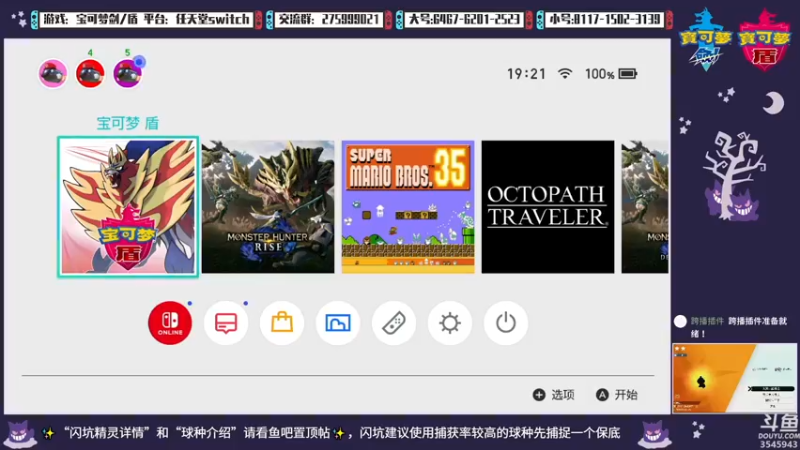Click the stream preview thumbnail
800x450 pixels.
click(x=734, y=378)
